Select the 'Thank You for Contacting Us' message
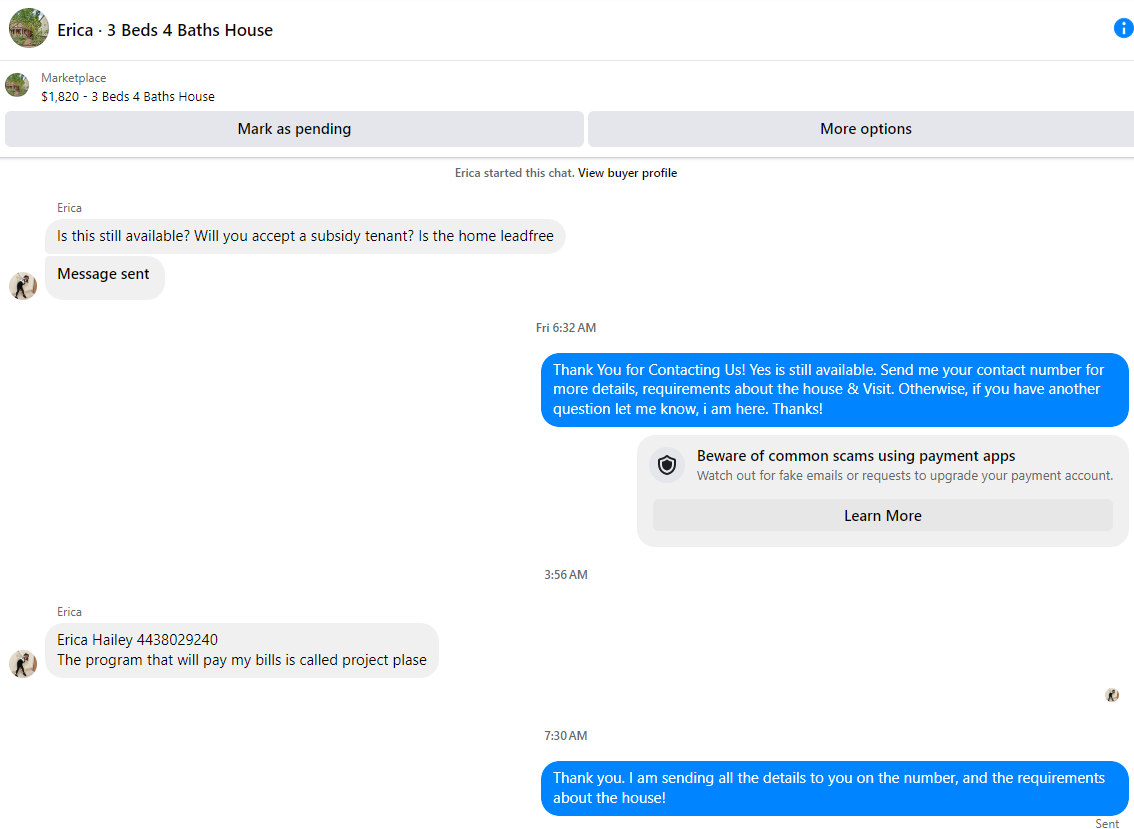 click(835, 390)
